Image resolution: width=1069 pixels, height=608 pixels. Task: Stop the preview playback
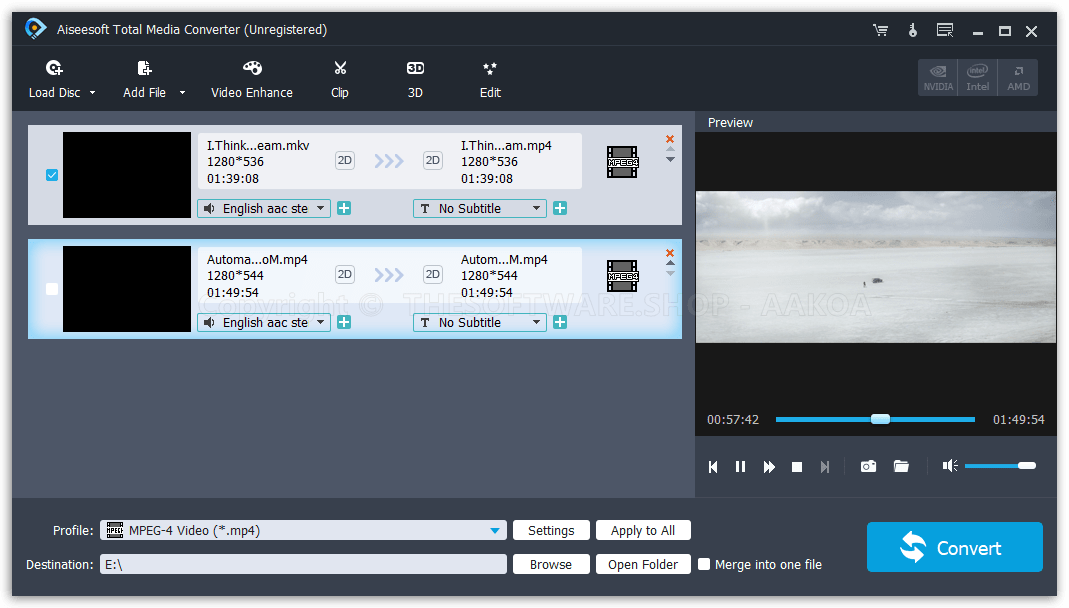[797, 467]
